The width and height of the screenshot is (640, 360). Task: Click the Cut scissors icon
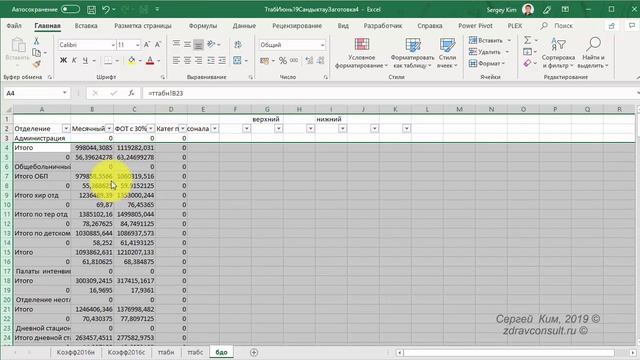pos(36,41)
